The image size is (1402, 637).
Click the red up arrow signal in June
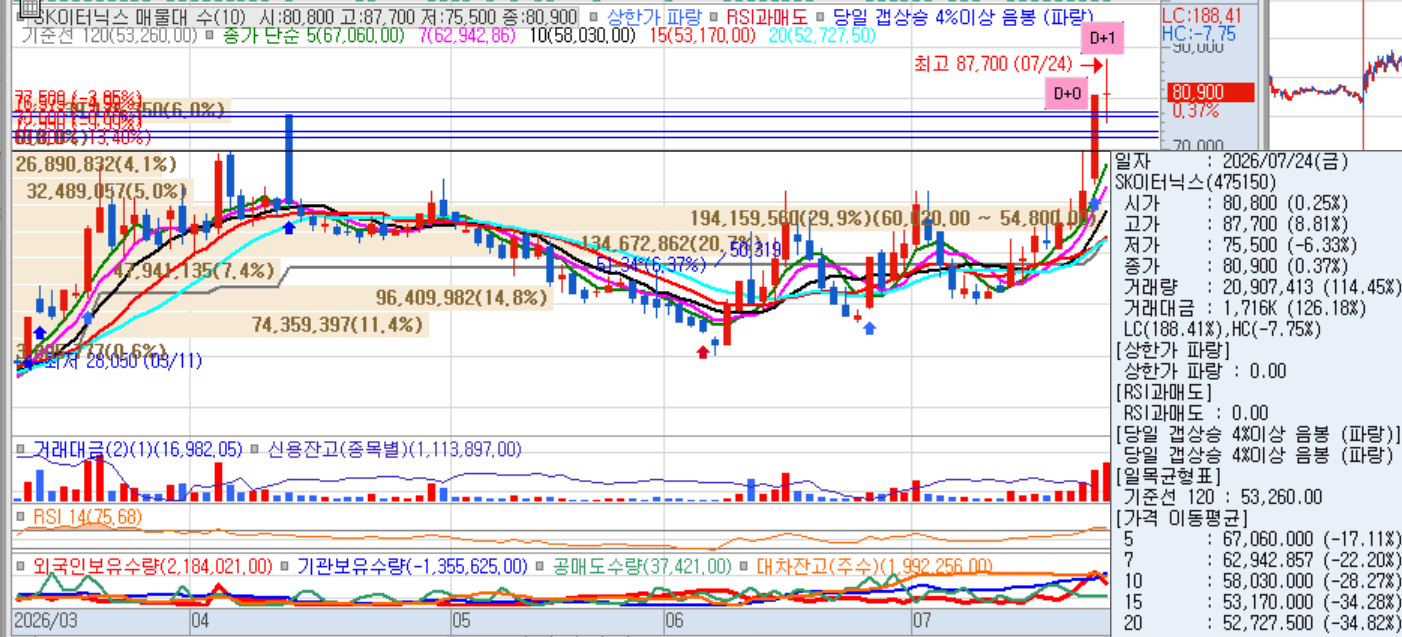pos(703,351)
